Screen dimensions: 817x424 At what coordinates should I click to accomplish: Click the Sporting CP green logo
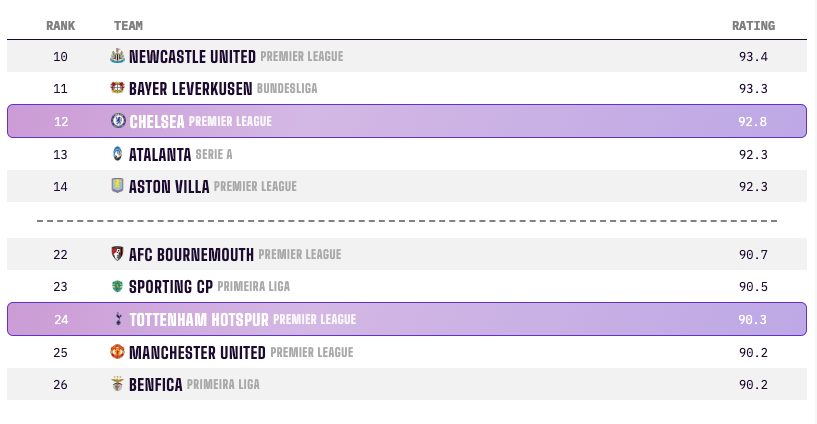point(117,286)
